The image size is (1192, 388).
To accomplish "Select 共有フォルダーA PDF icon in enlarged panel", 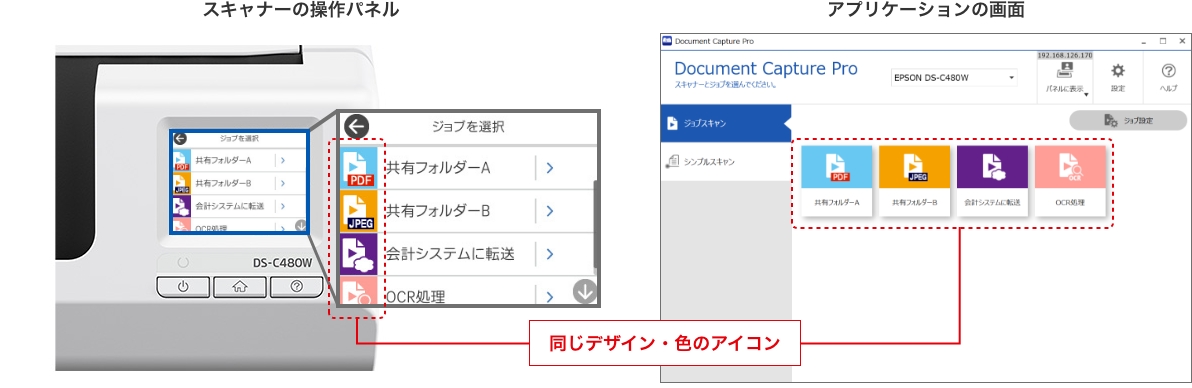I will tap(359, 167).
